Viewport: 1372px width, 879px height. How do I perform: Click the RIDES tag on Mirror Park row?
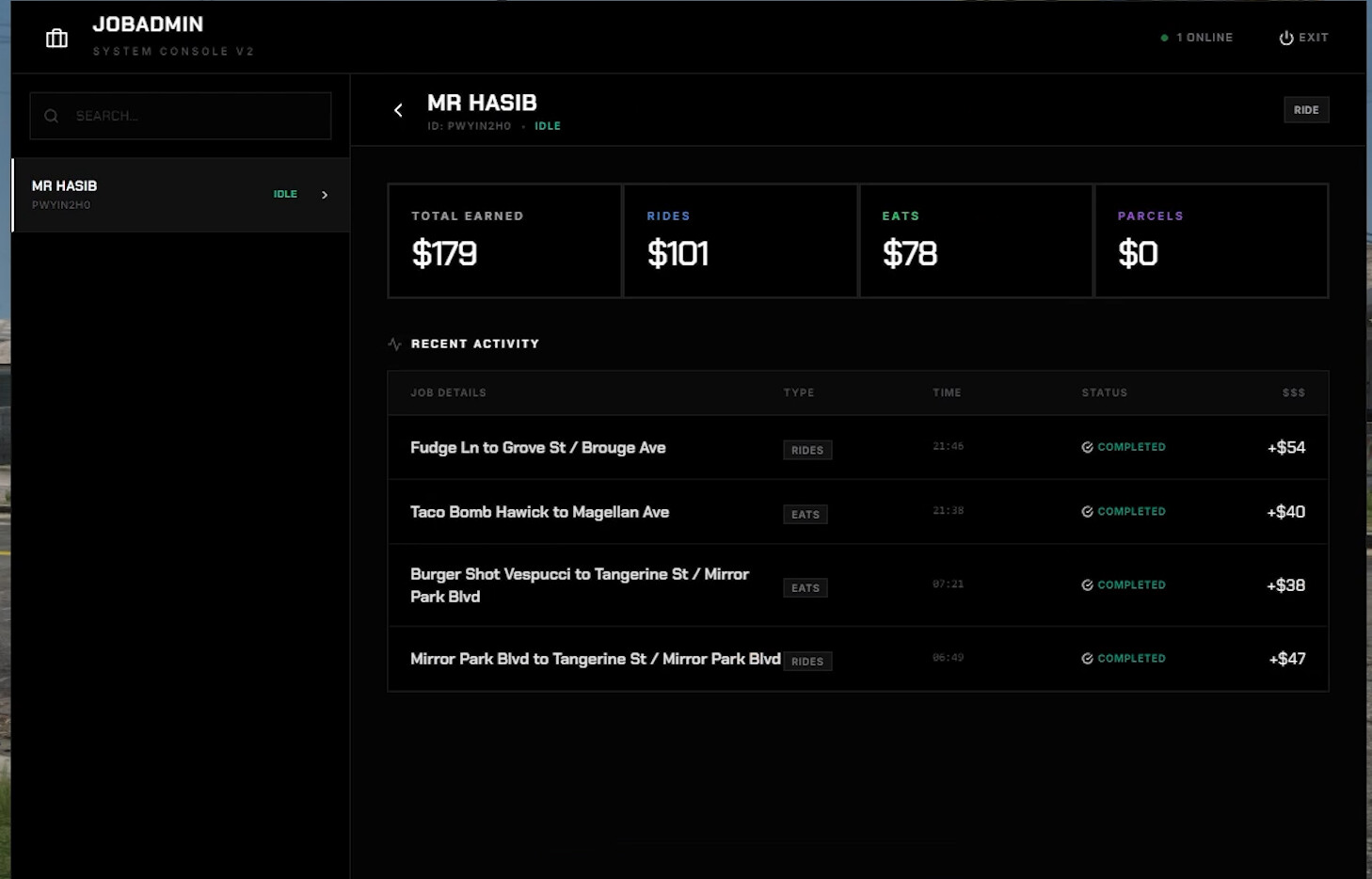[806, 662]
